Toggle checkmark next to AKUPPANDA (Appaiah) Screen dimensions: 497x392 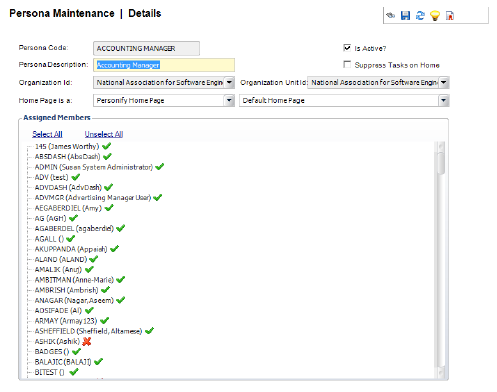tap(114, 249)
